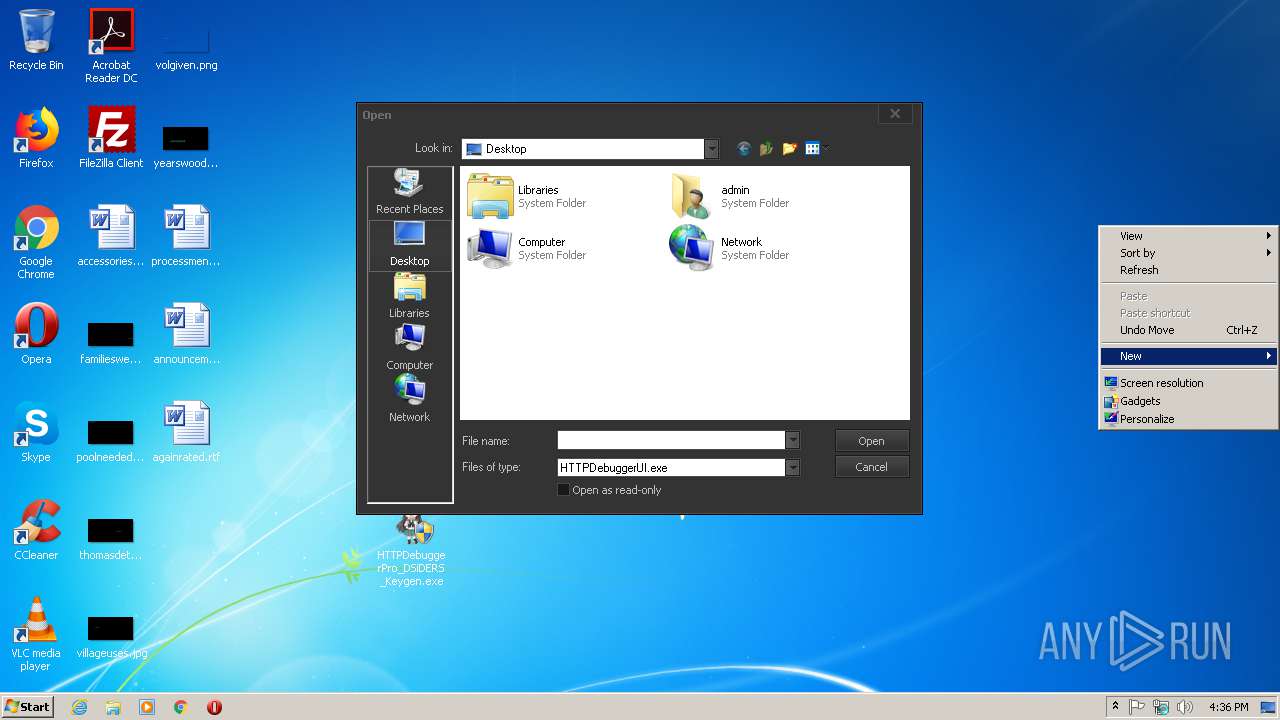This screenshot has width=1280, height=720.
Task: Open Opera from the taskbar
Action: click(214, 707)
